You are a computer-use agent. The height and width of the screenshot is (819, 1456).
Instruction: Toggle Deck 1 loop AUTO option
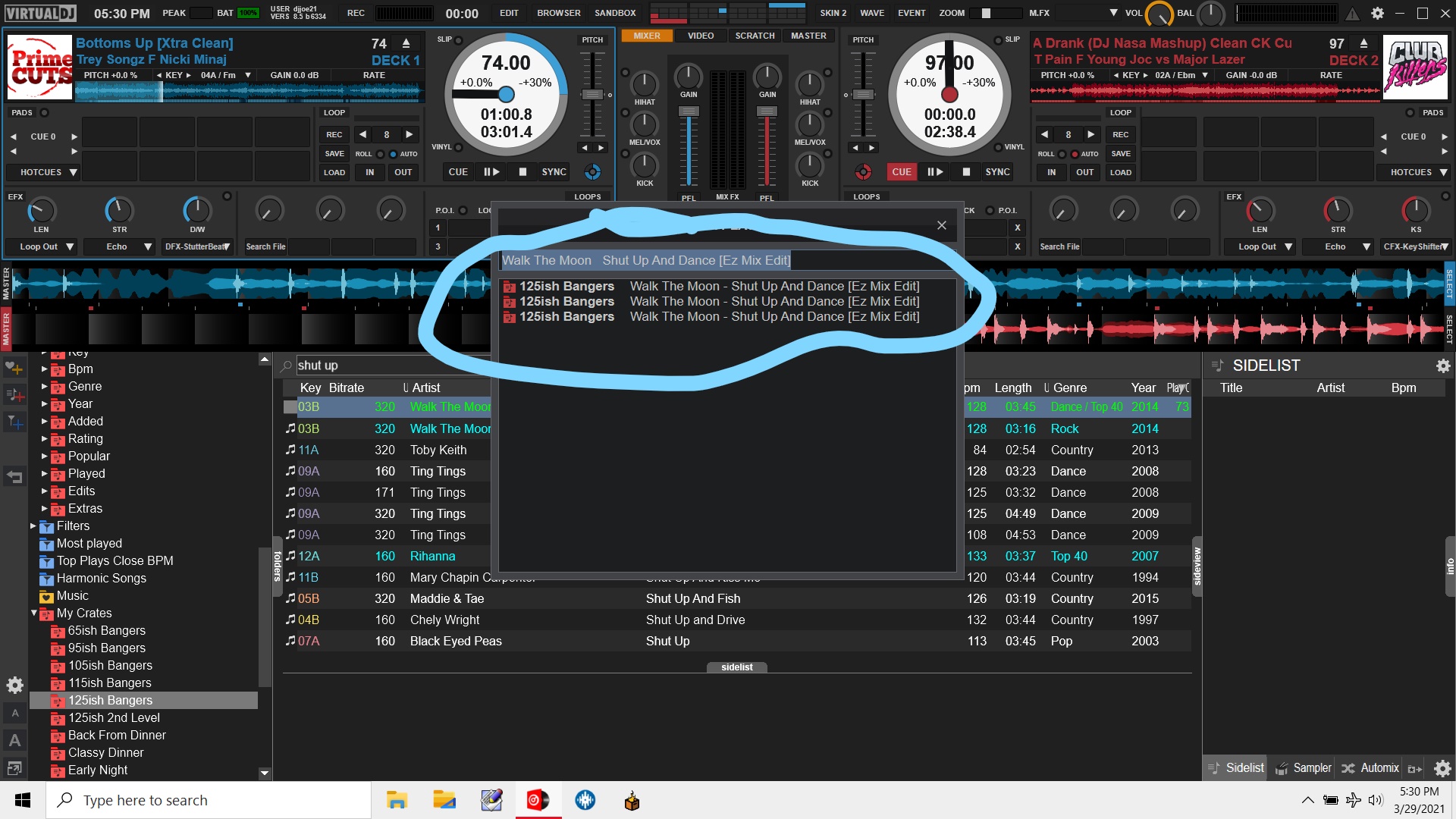coord(393,154)
